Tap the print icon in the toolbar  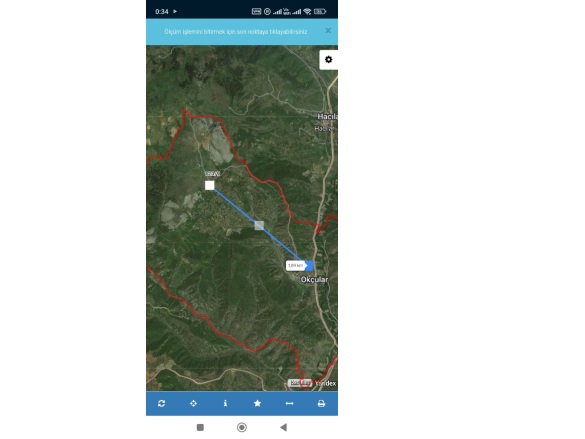pyautogui.click(x=321, y=403)
